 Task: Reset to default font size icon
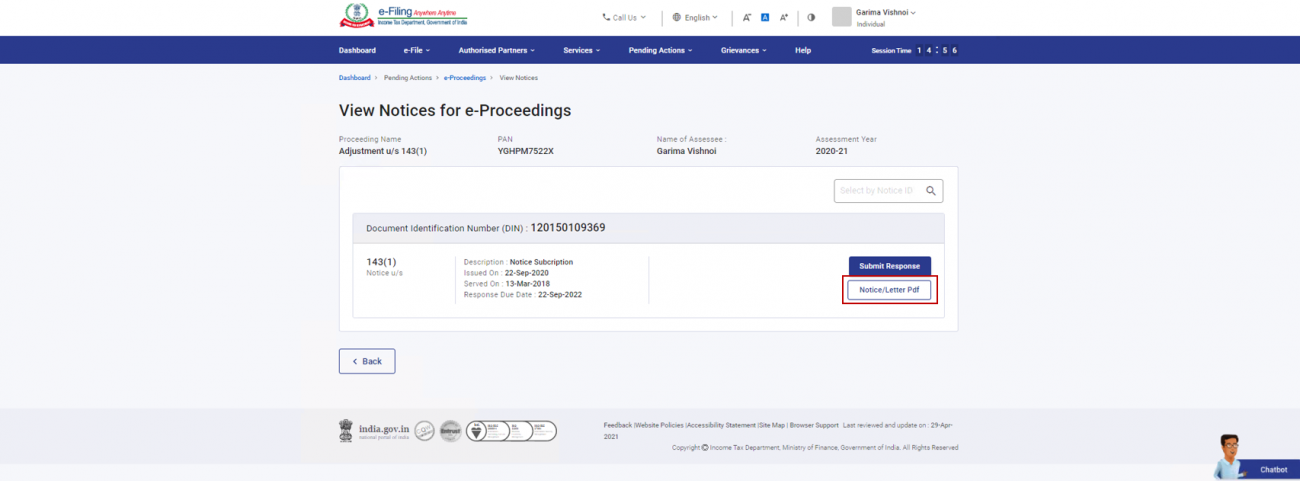tap(765, 17)
